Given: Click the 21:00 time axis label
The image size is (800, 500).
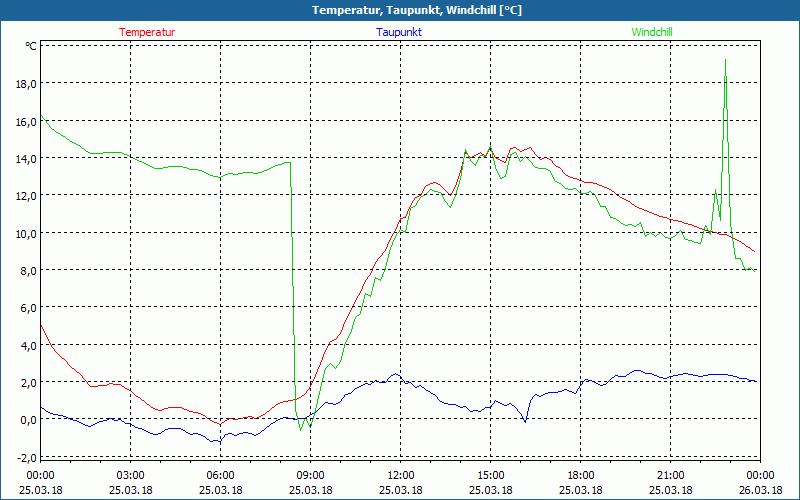Looking at the screenshot, I should 670,476.
